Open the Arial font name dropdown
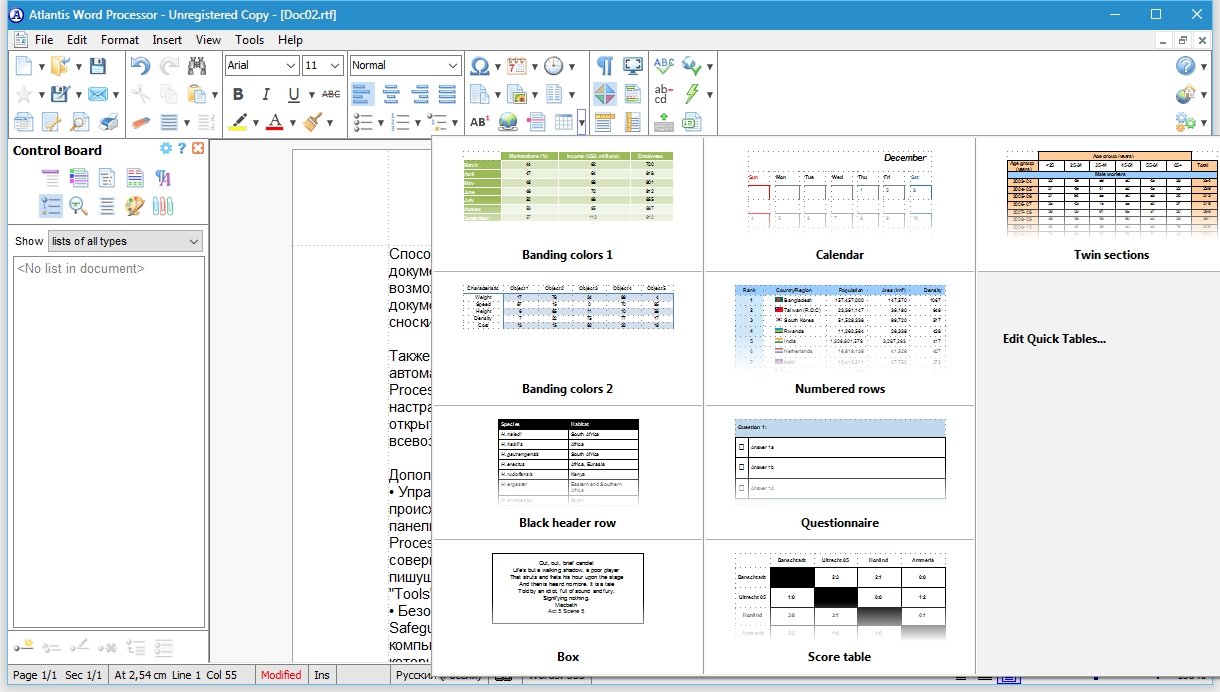 [291, 66]
